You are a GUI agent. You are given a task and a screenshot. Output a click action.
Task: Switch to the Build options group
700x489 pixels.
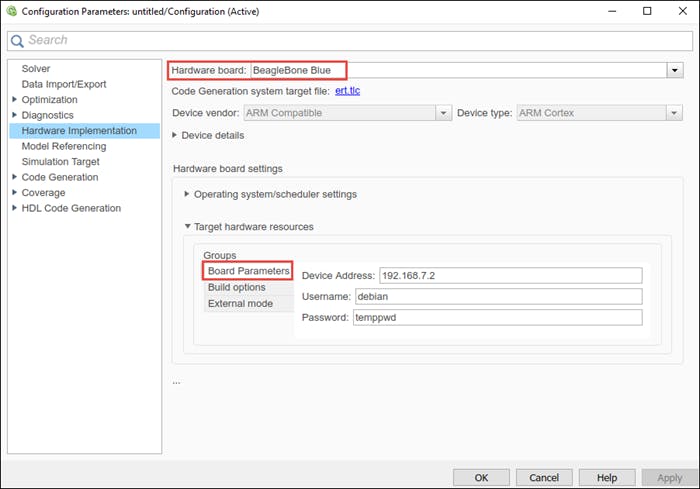click(x=236, y=287)
